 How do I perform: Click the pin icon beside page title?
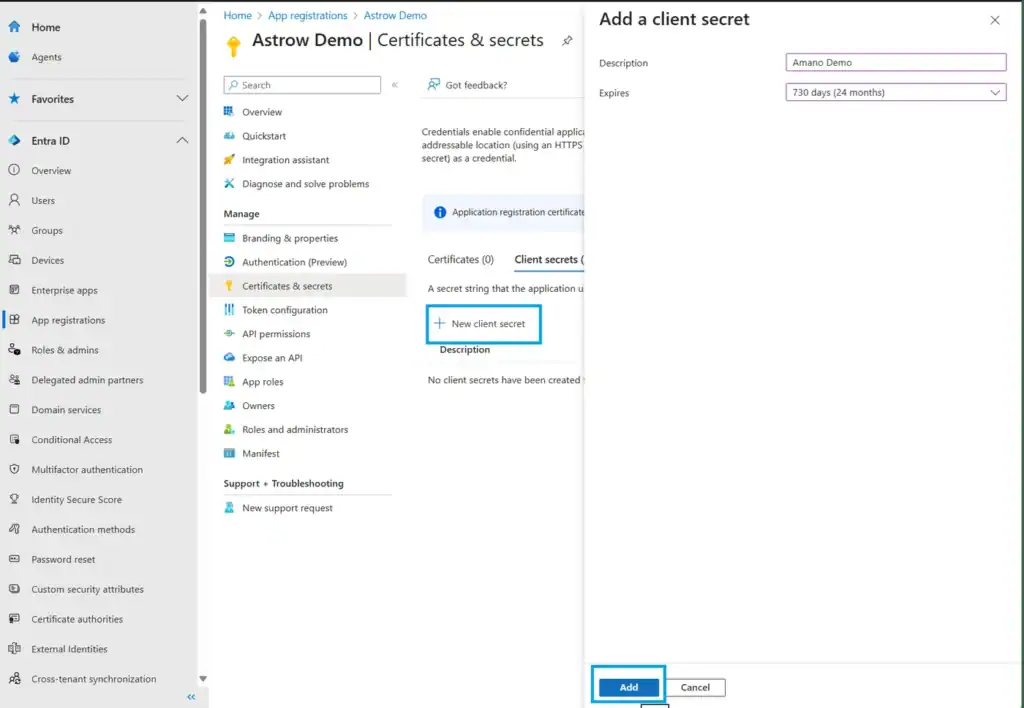coord(567,40)
